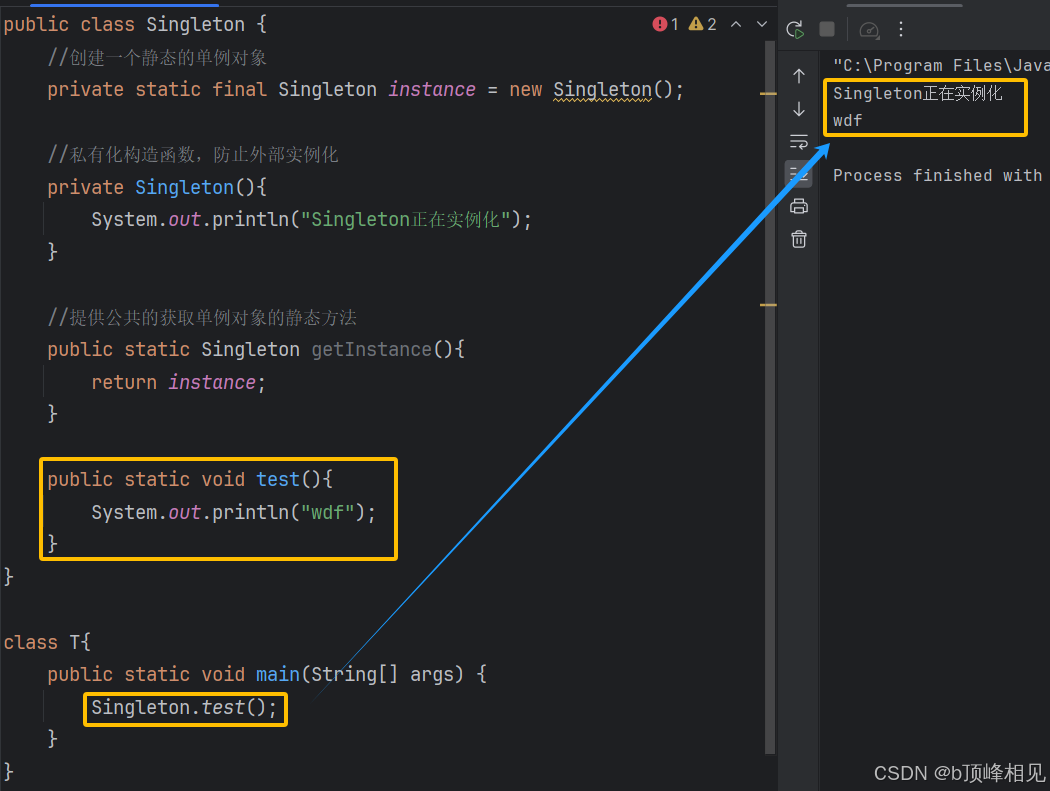Click the Stop process square icon
The height and width of the screenshot is (791, 1050).
[827, 29]
